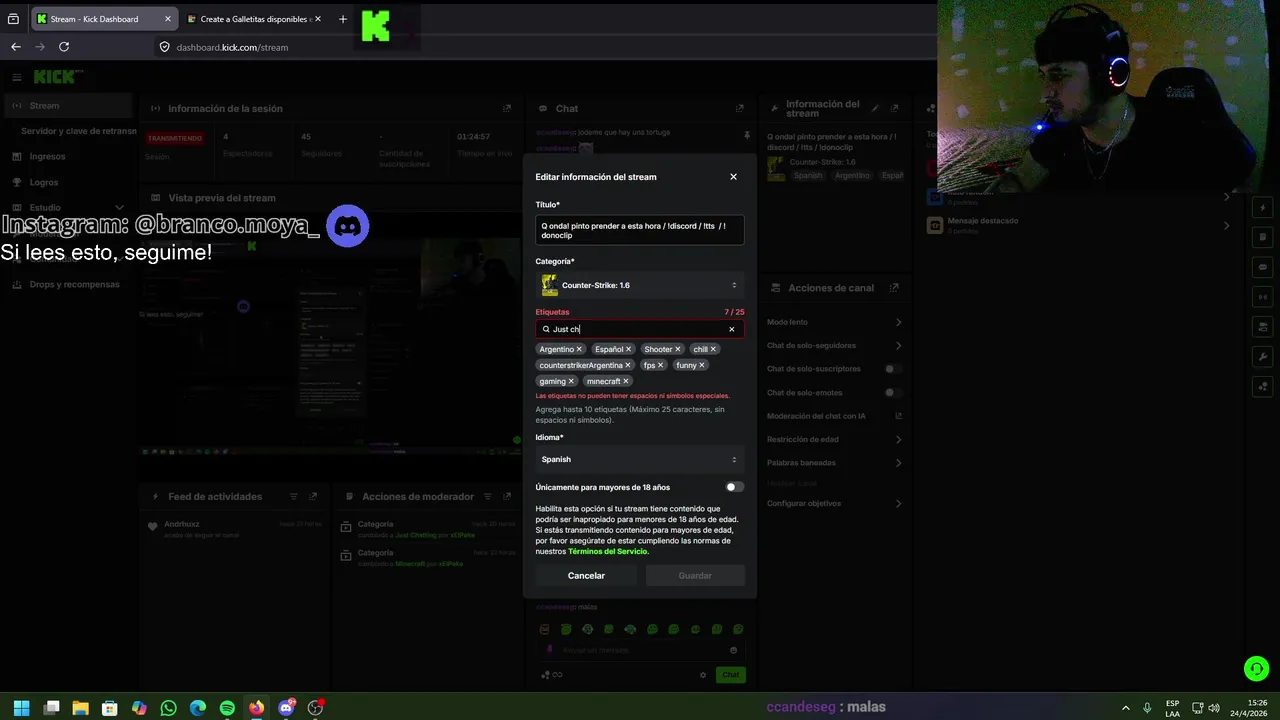Open the green floating support chat bubble
Image resolution: width=1280 pixels, height=720 pixels.
click(1256, 668)
